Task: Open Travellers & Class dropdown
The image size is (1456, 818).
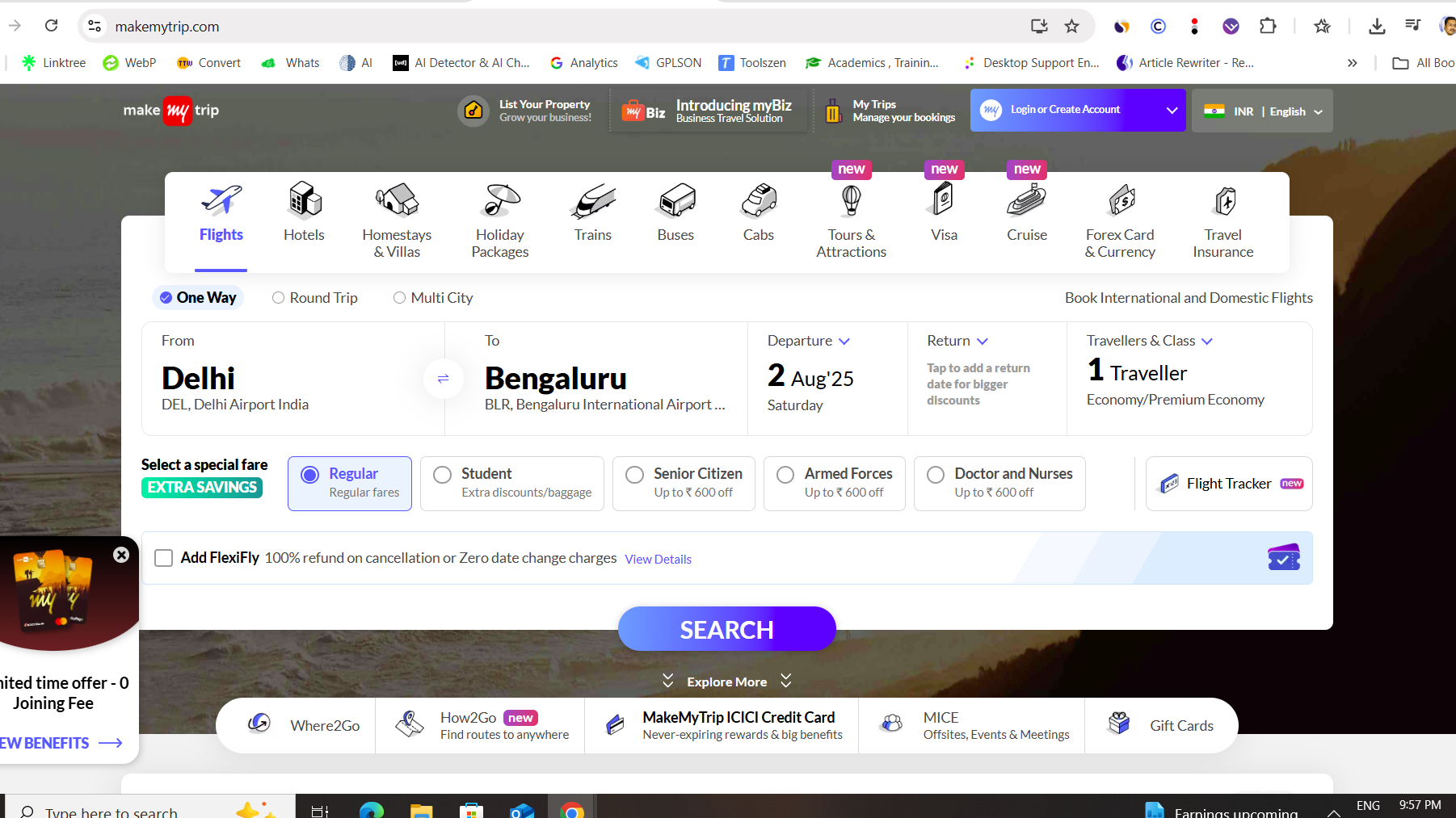Action: click(1150, 341)
